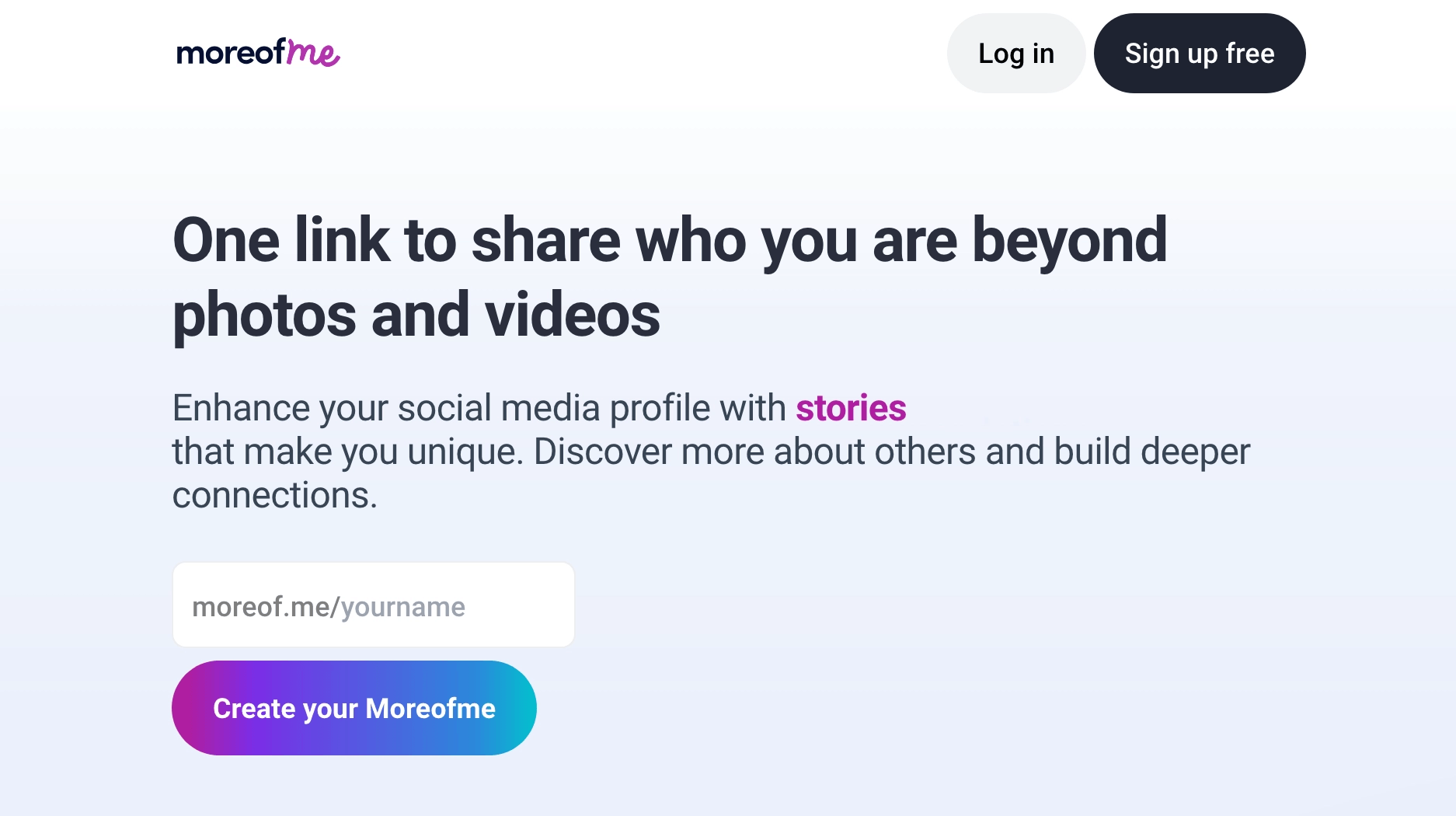The image size is (1456, 816).
Task: Click the "Discover more about others" sentence
Action: point(754,452)
